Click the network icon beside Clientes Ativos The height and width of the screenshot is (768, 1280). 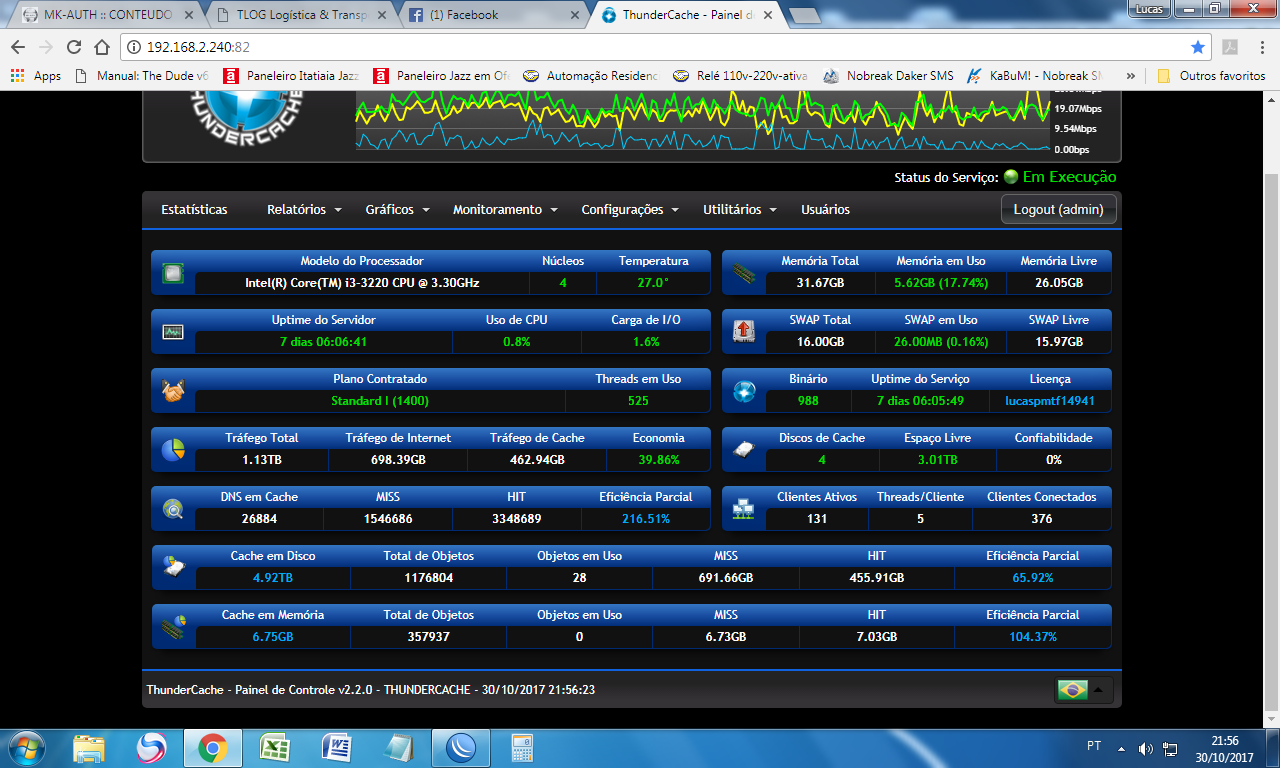[x=744, y=509]
